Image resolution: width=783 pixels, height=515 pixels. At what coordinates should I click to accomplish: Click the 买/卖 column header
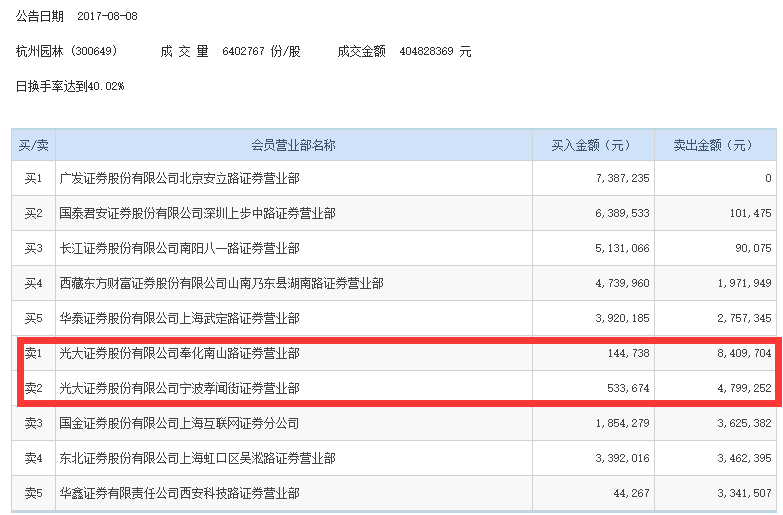click(x=33, y=145)
